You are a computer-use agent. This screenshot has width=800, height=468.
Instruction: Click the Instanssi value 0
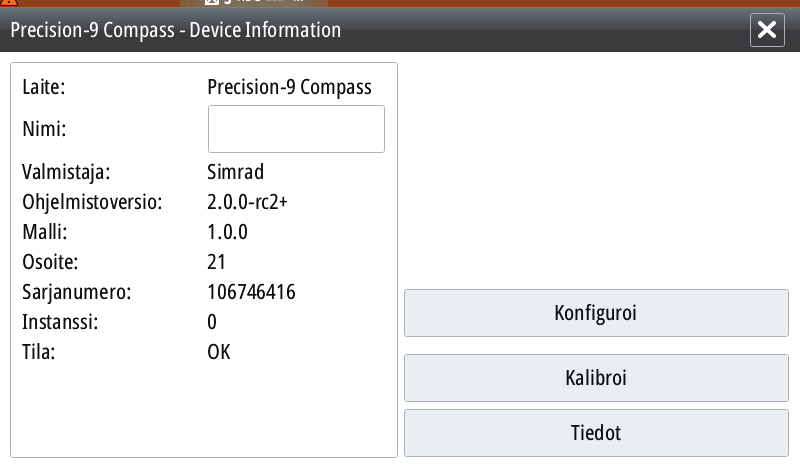point(212,322)
